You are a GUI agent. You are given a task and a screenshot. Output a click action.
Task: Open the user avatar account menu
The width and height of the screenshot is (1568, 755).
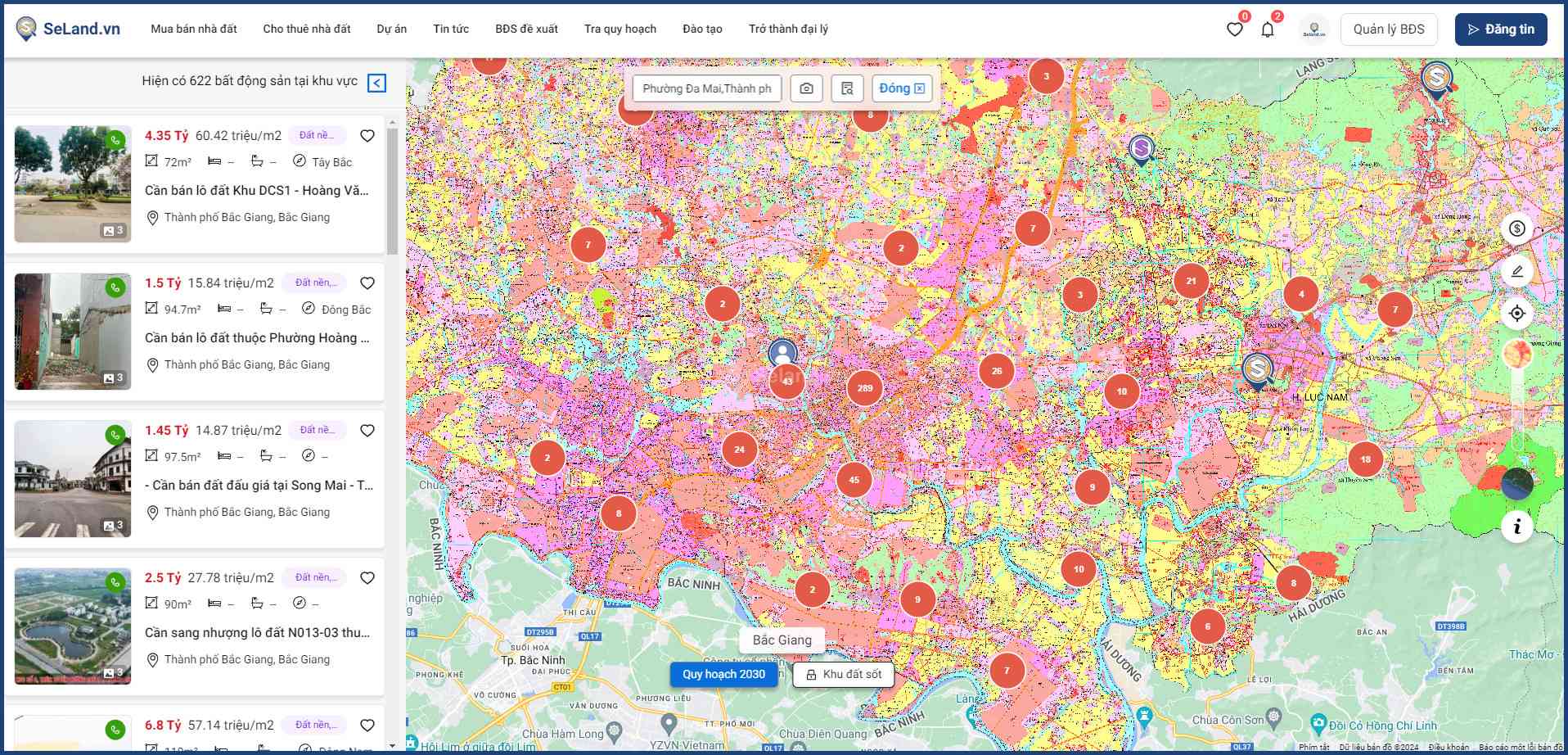coord(1313,29)
